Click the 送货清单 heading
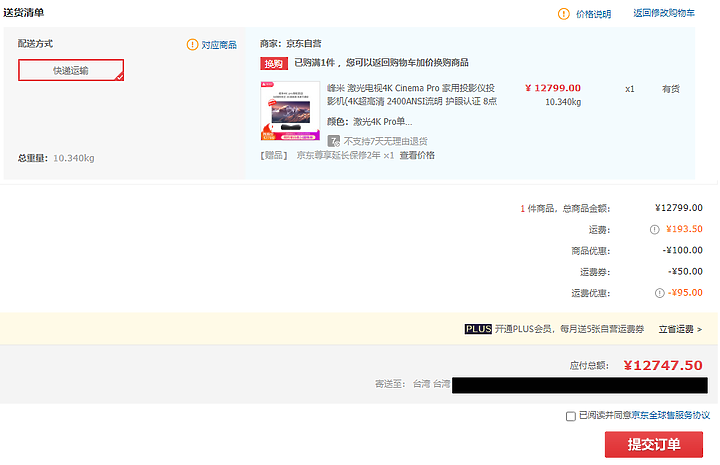The width and height of the screenshot is (720, 465). (23, 12)
